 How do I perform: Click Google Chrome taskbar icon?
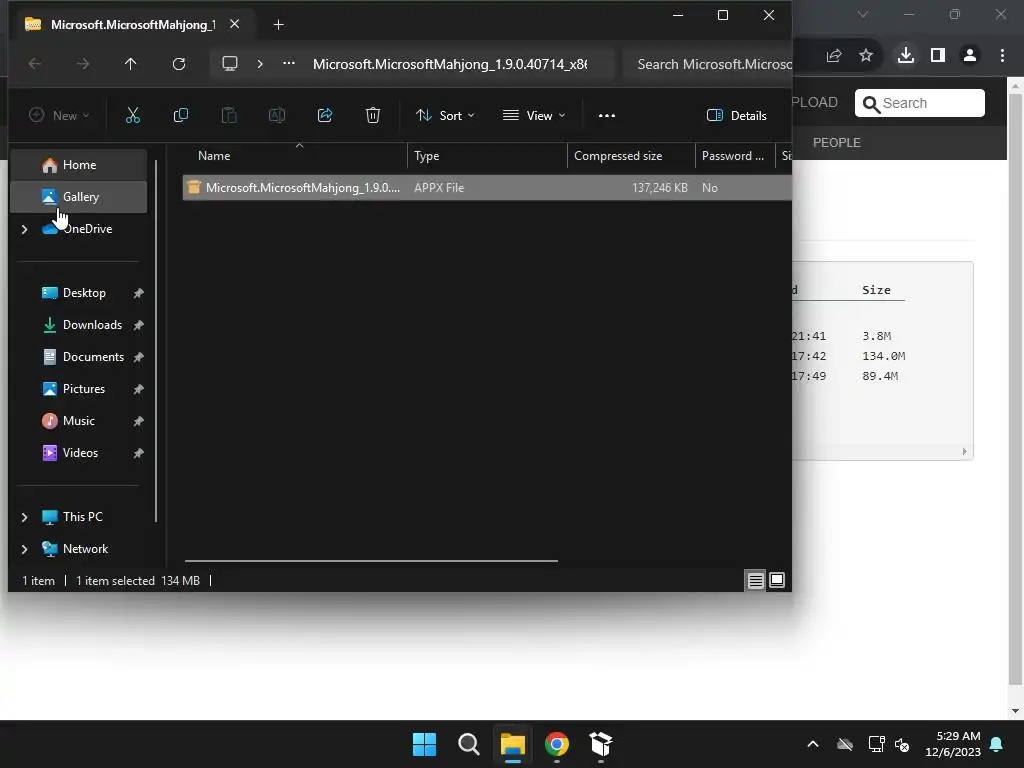pos(557,744)
